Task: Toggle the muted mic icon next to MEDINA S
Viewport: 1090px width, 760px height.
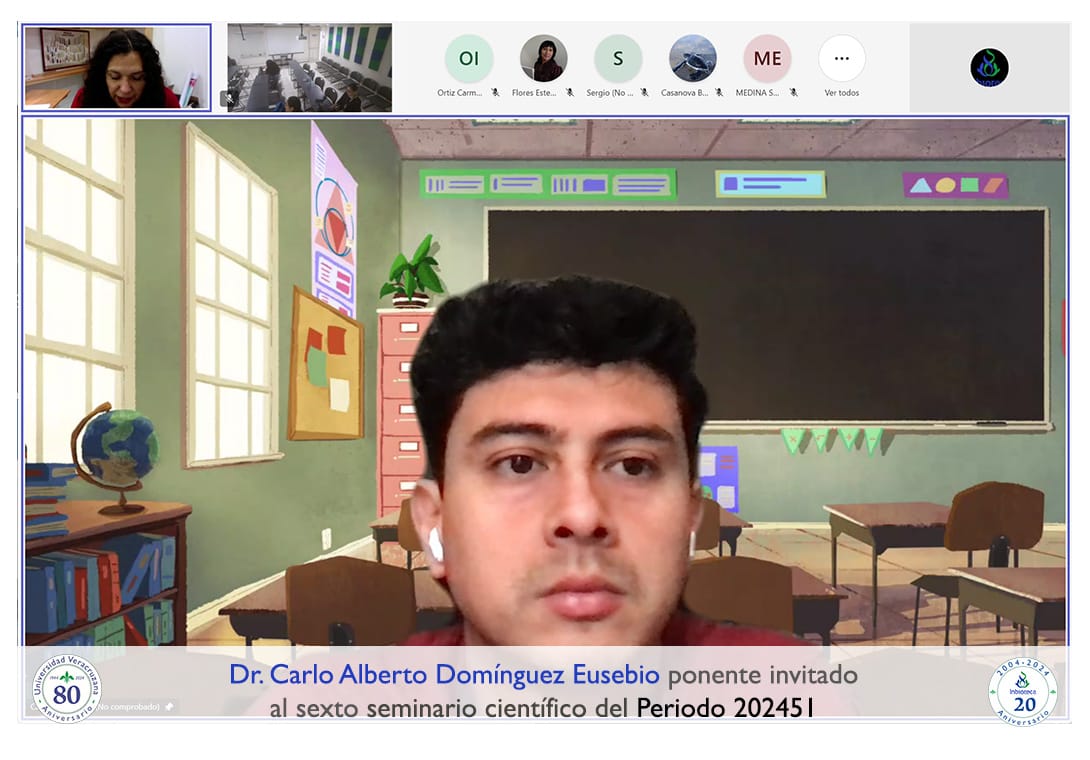Action: coord(793,93)
